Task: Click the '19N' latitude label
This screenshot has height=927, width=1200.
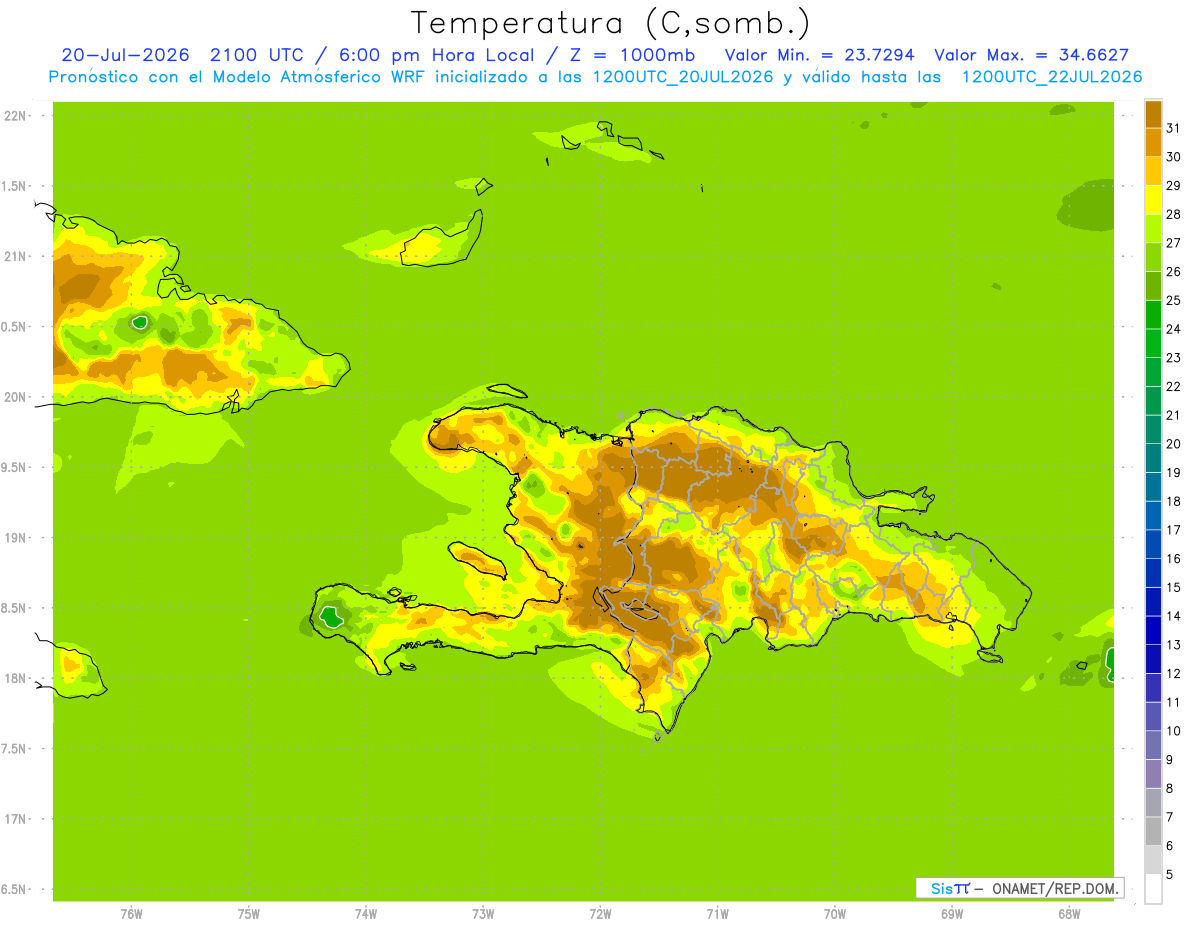Action: (15, 538)
